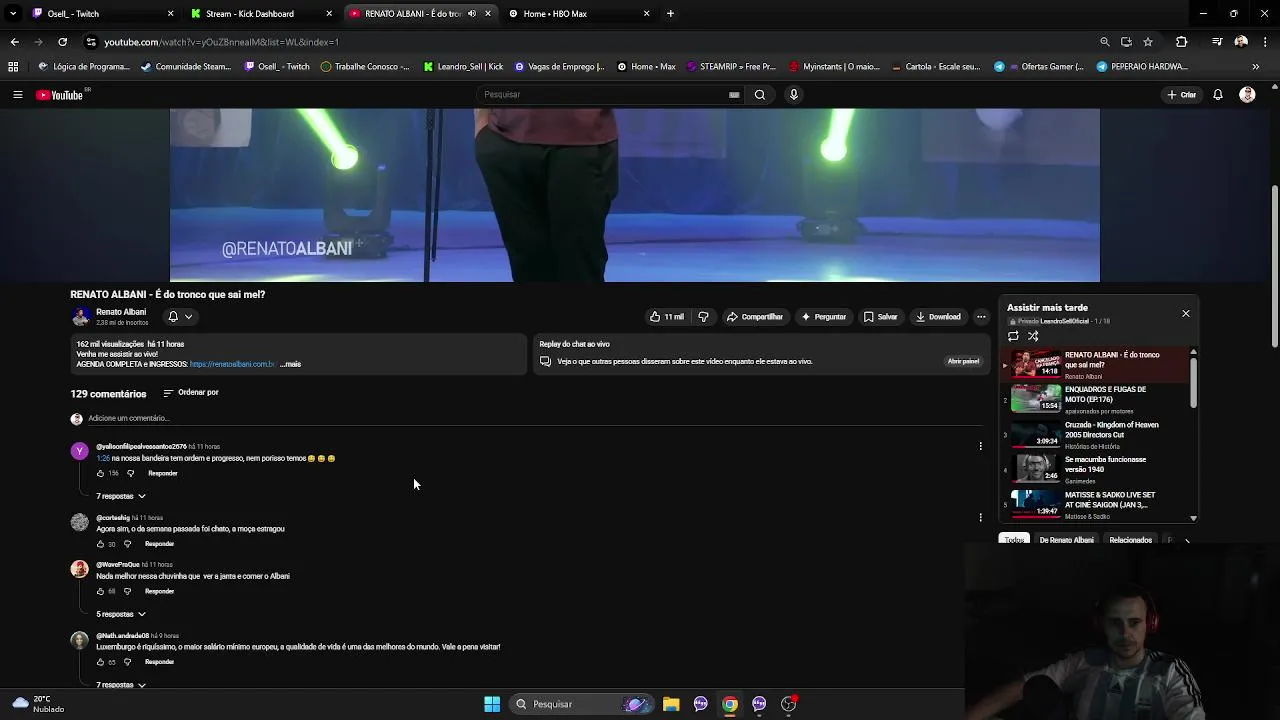
Task: Open Ordenar por comment sorting menu
Action: point(191,393)
